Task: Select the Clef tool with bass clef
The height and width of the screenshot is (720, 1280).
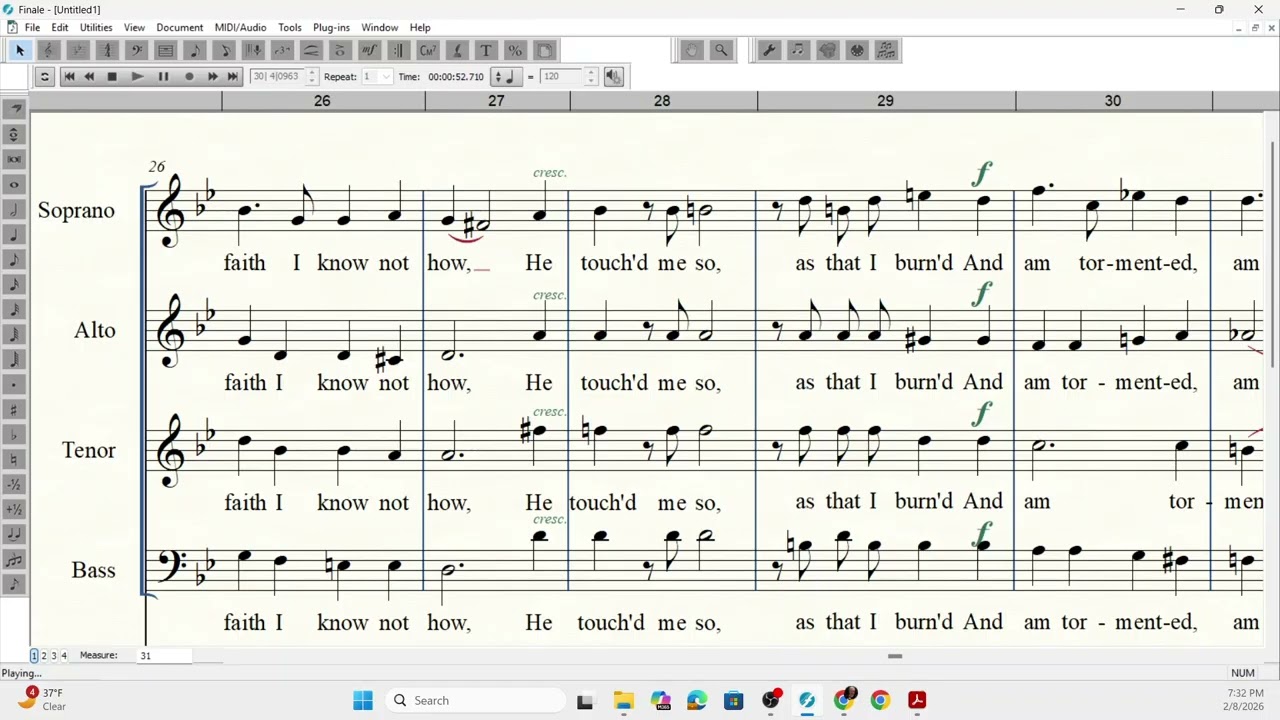Action: point(136,50)
